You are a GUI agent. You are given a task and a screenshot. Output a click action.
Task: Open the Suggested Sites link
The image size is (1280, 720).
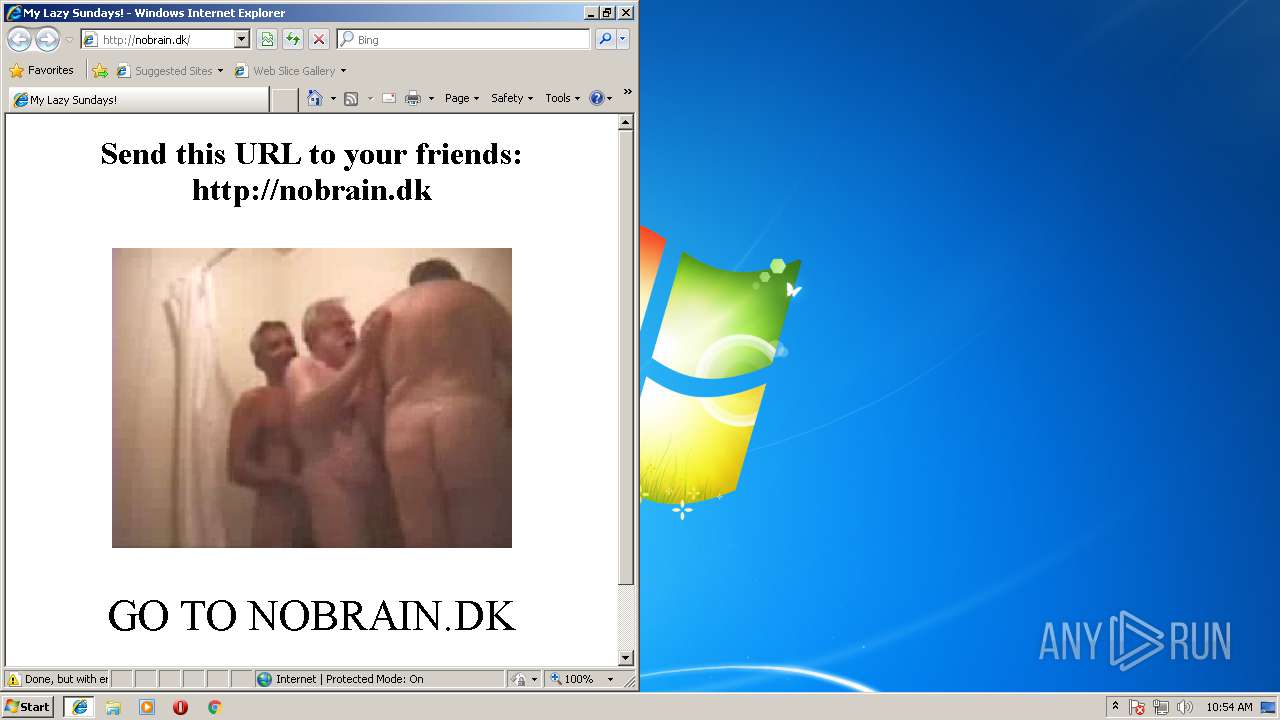pos(169,71)
